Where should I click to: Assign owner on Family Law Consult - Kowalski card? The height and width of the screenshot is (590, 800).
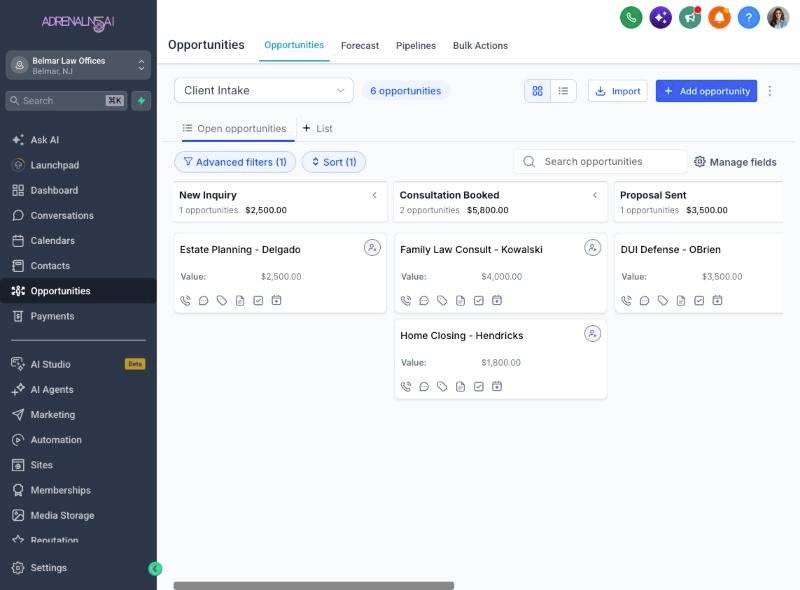tap(592, 248)
